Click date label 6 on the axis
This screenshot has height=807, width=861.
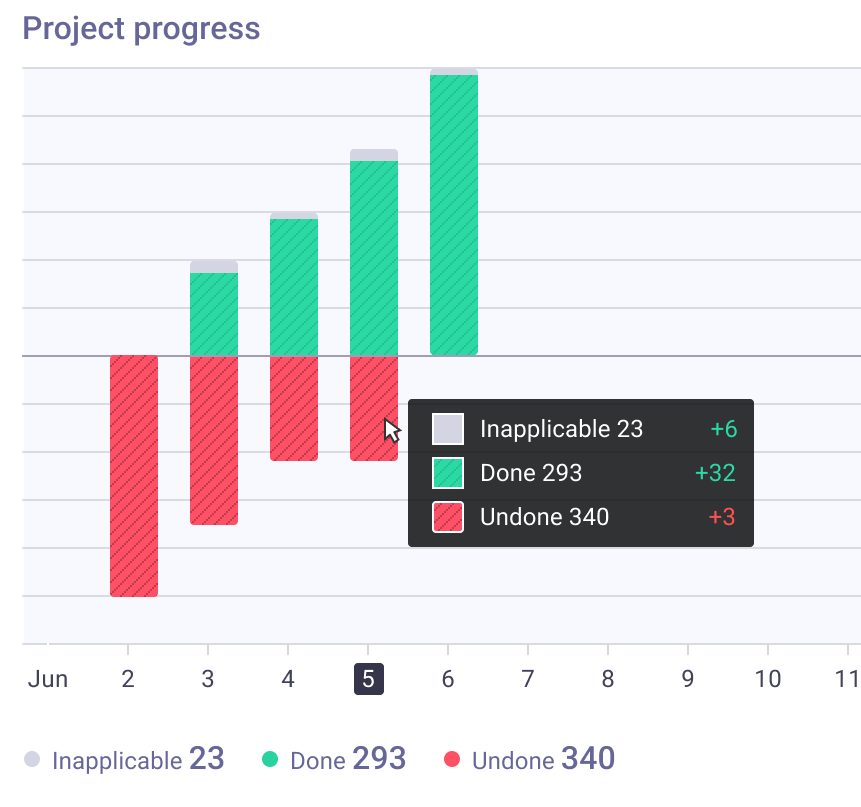[x=448, y=679]
